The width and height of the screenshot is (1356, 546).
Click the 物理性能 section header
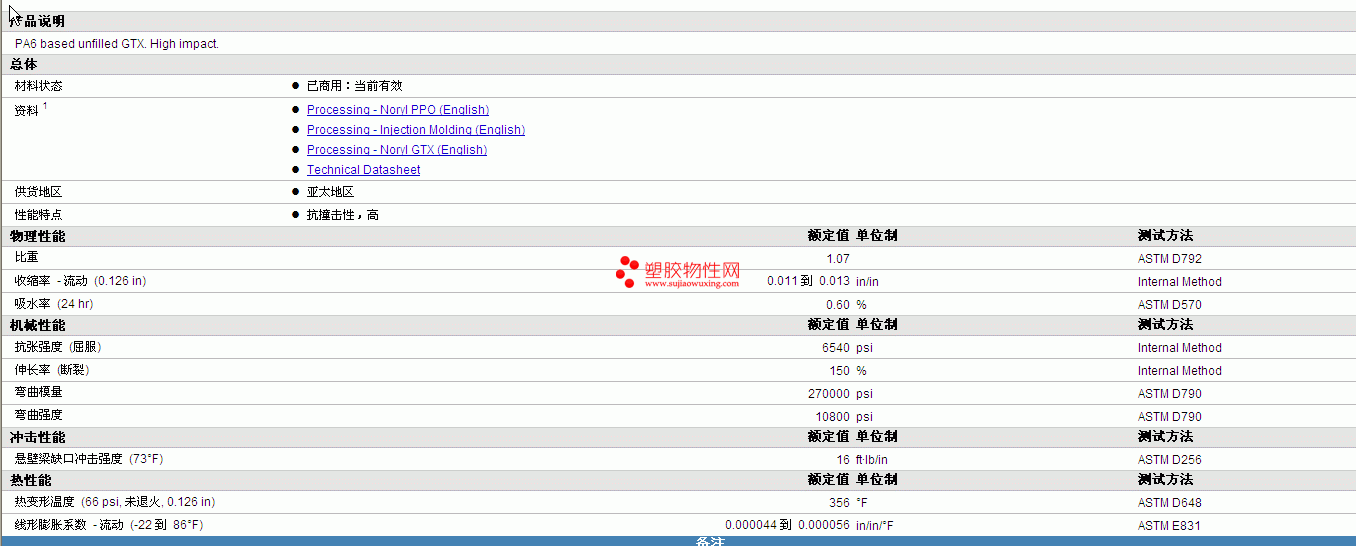pos(38,236)
